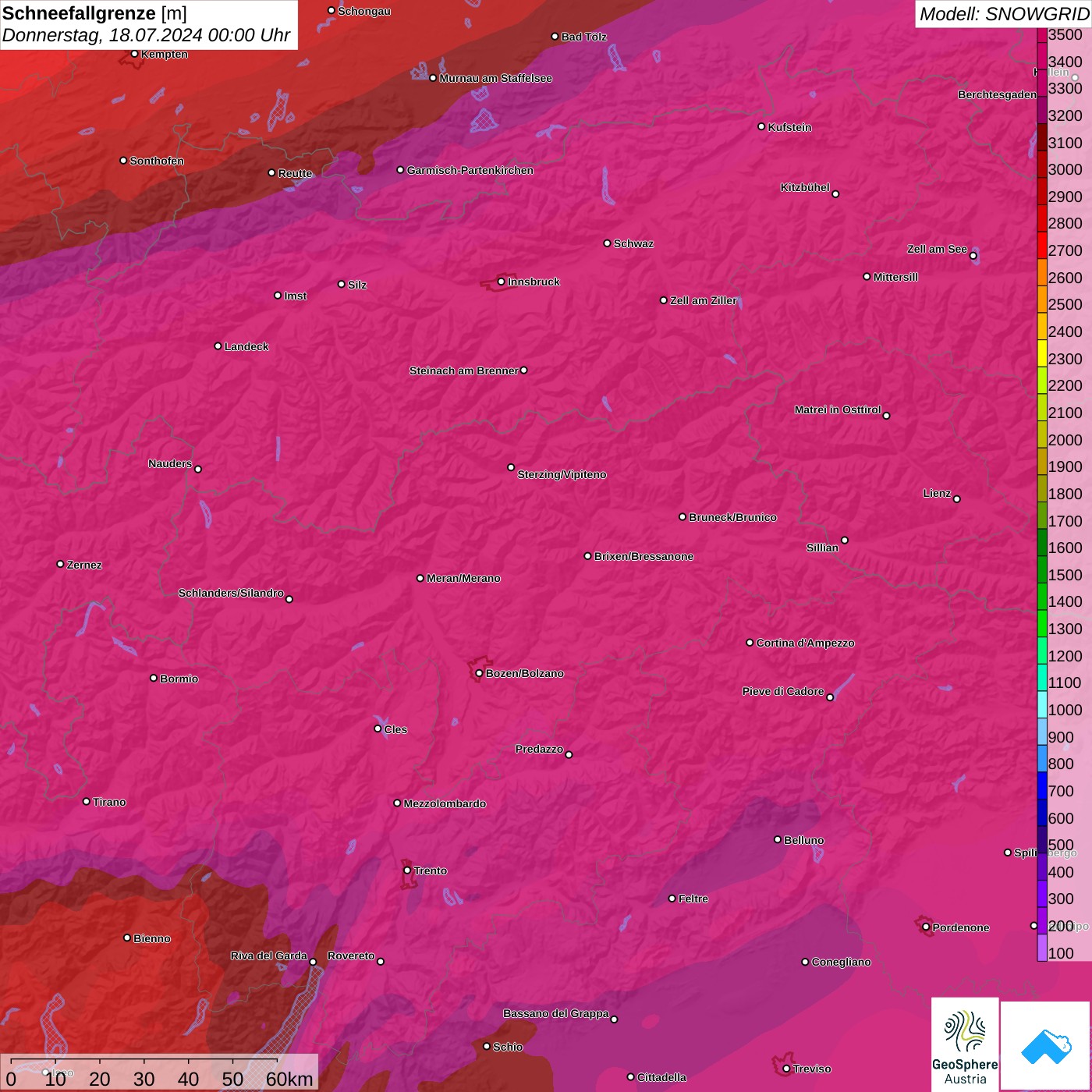Click the Bruneck/Brunico label

pos(732,517)
